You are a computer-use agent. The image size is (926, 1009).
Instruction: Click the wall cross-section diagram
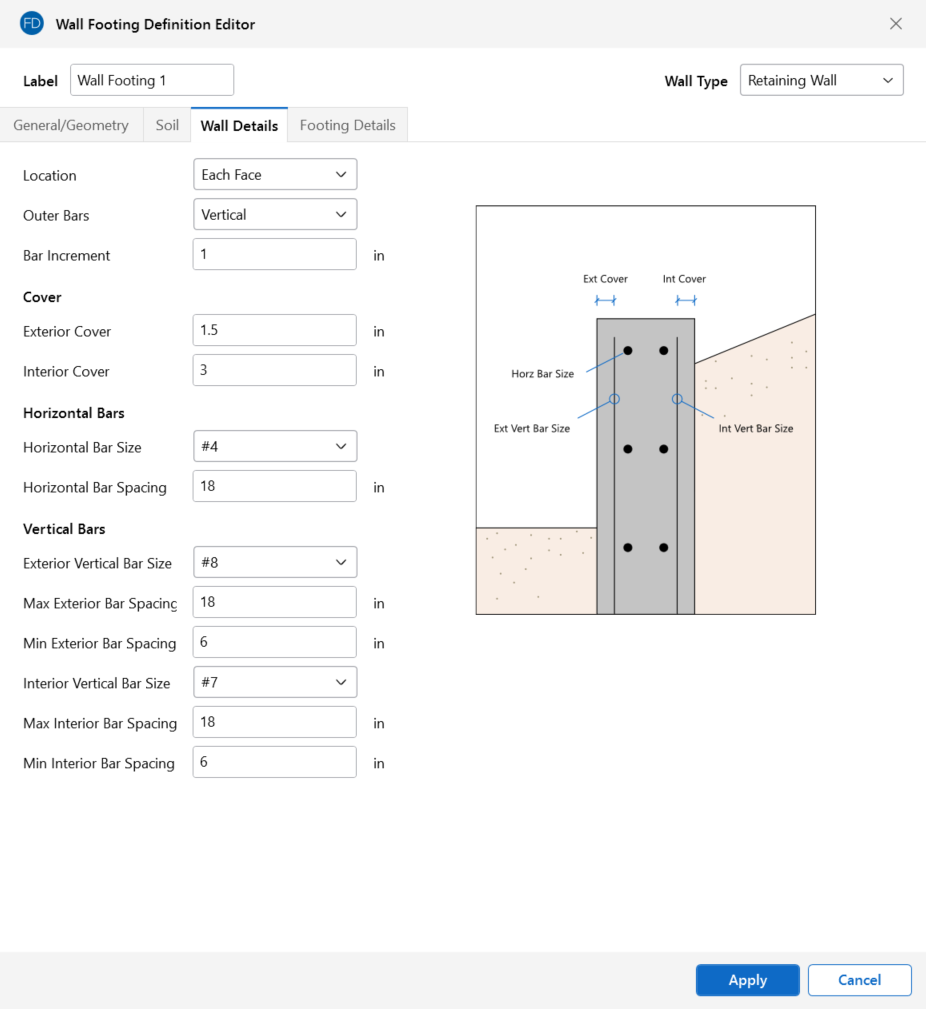[x=645, y=410]
